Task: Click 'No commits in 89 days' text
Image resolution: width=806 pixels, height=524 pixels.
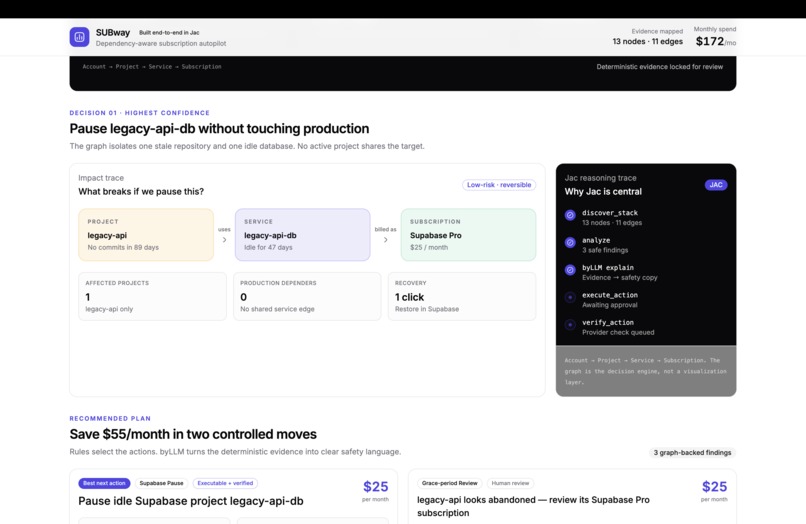Action: coord(123,247)
